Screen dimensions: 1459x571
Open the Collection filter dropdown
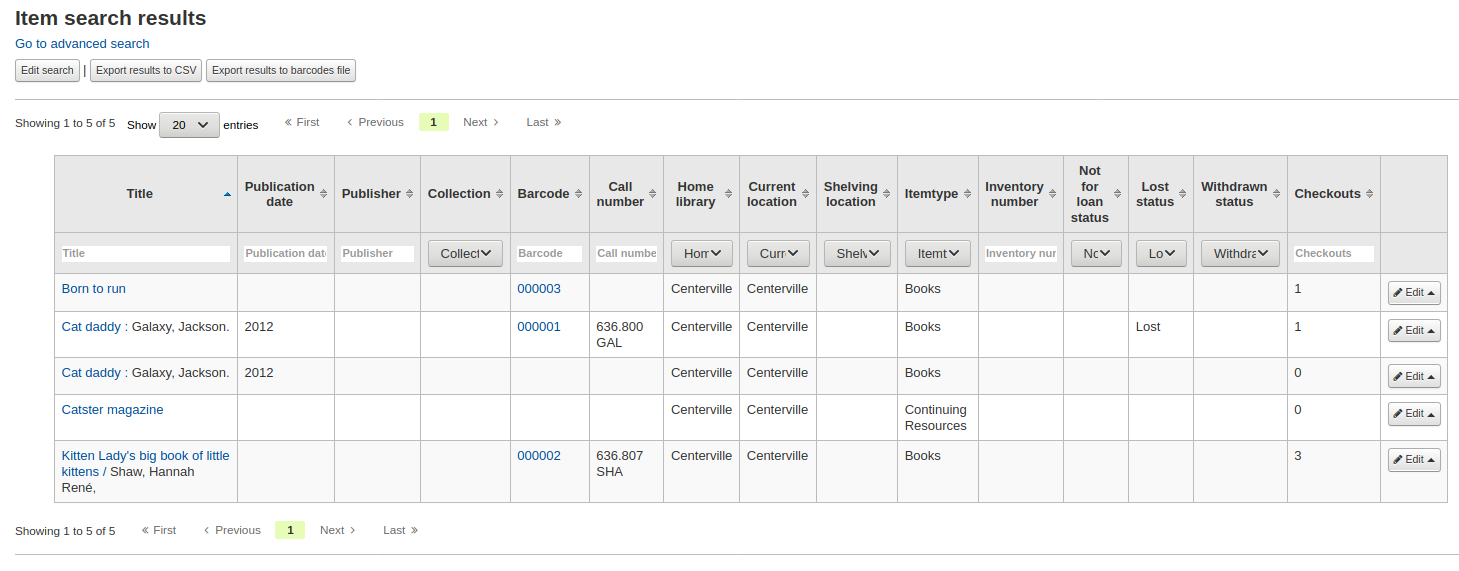click(x=465, y=254)
